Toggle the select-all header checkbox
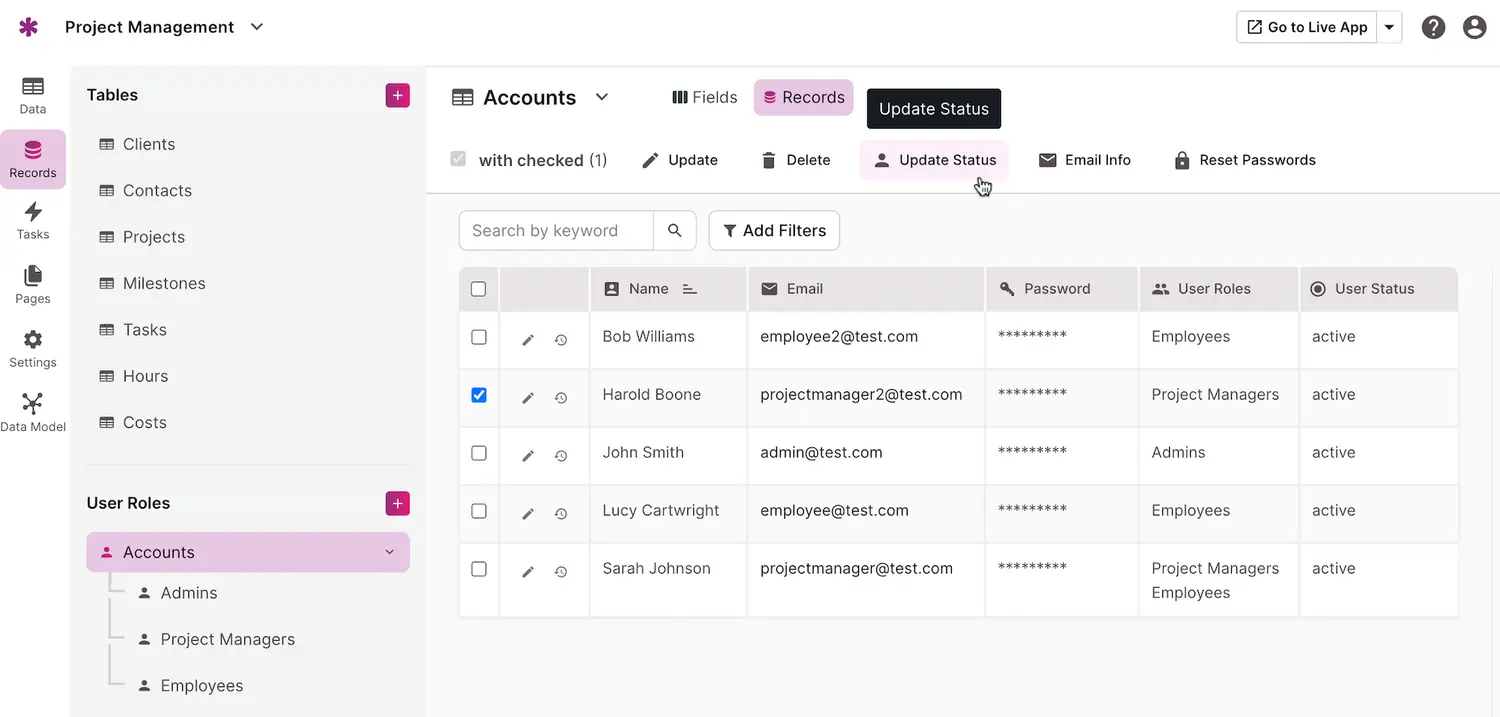Viewport: 1500px width, 717px height. click(479, 289)
